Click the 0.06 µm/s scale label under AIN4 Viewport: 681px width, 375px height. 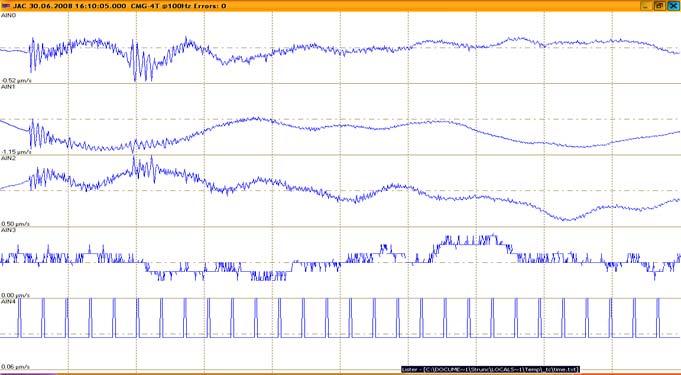tap(16, 367)
